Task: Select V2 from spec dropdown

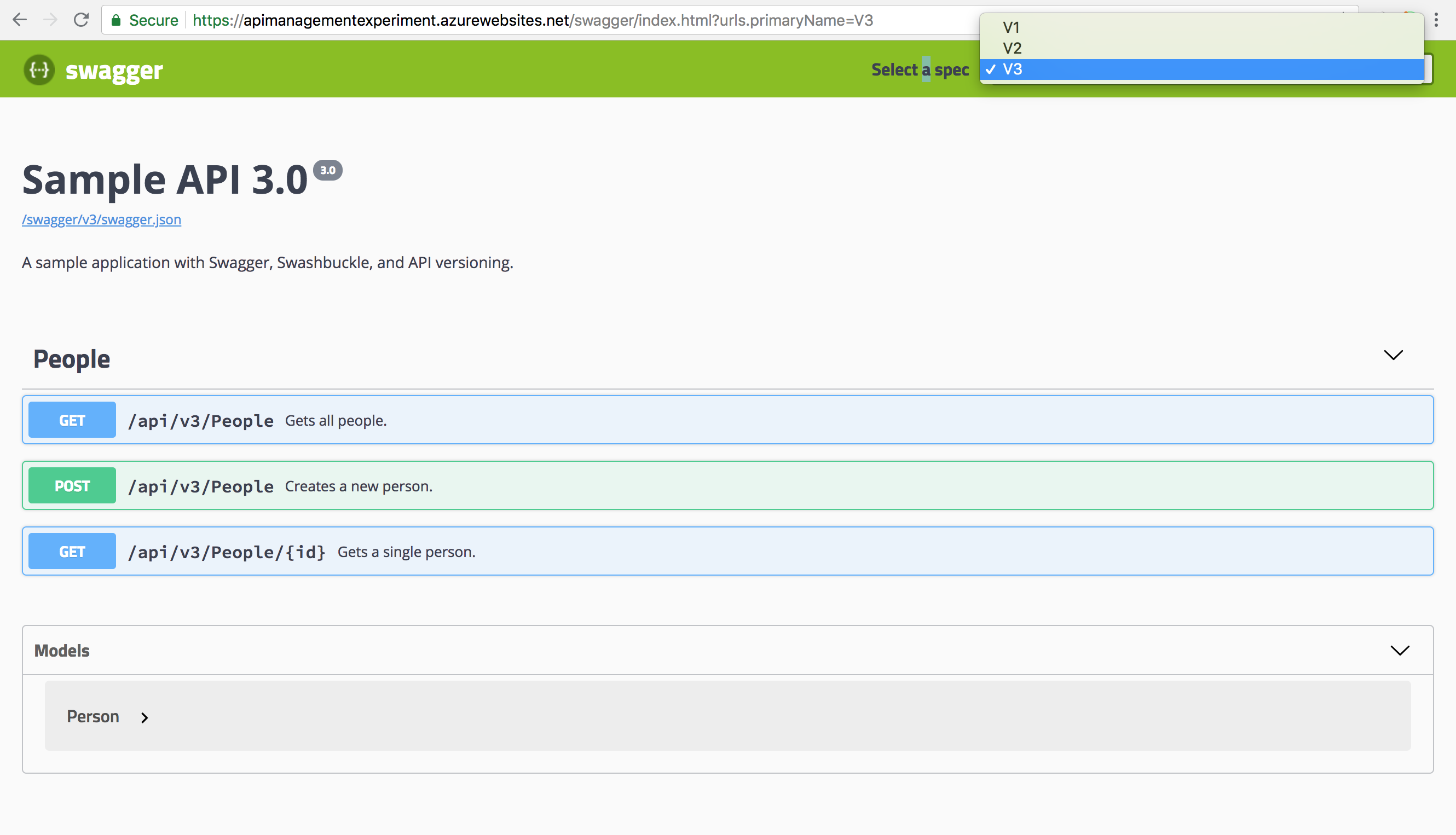Action: point(1012,48)
